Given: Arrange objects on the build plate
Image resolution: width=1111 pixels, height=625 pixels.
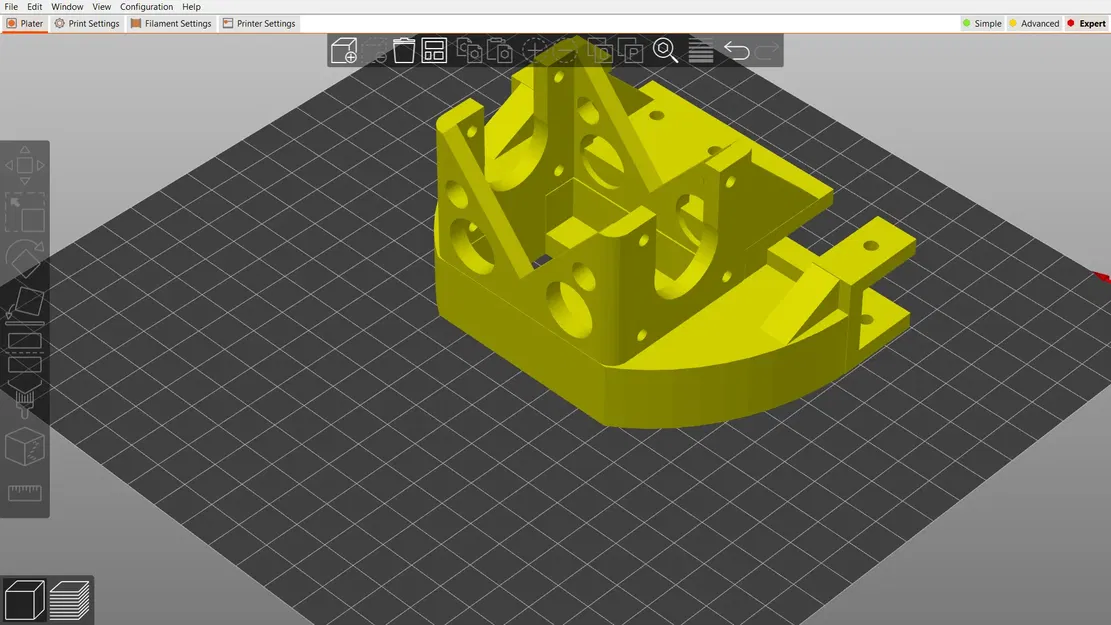Looking at the screenshot, I should click(x=433, y=50).
